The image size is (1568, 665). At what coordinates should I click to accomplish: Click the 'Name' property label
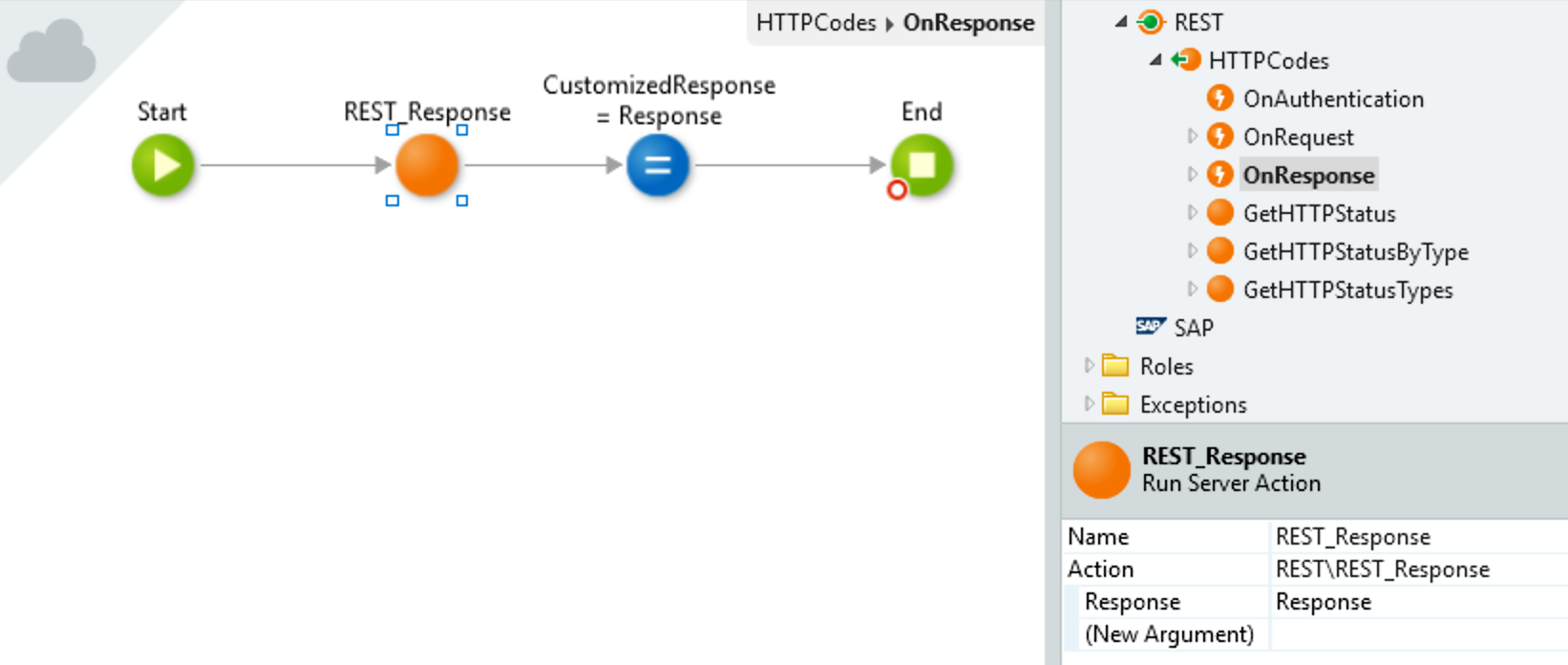tap(1098, 537)
